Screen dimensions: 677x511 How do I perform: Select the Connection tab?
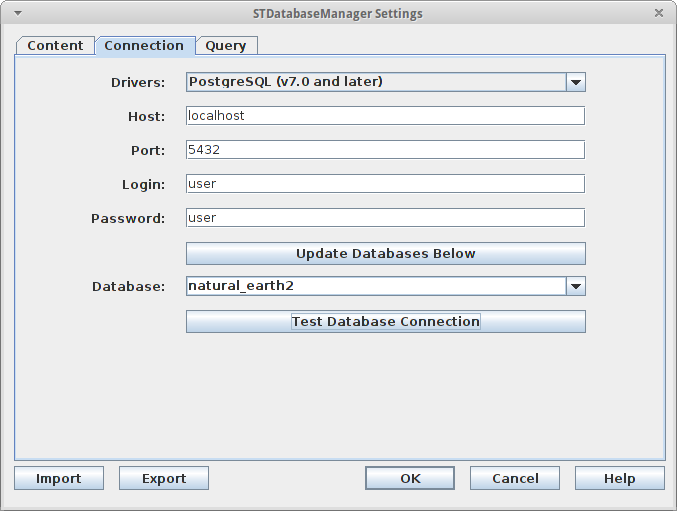pos(144,46)
